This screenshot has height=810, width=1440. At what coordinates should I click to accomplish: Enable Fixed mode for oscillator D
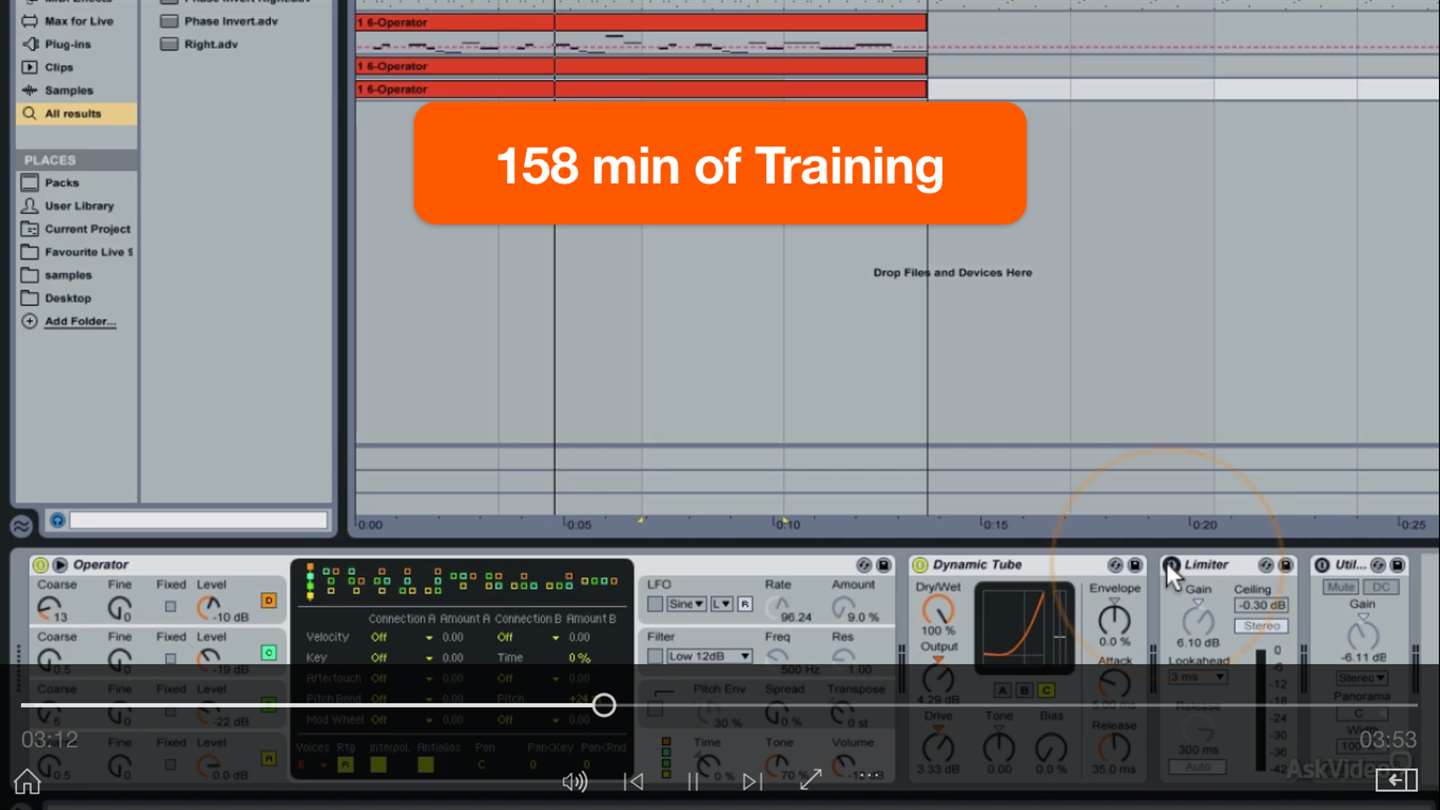[x=170, y=606]
